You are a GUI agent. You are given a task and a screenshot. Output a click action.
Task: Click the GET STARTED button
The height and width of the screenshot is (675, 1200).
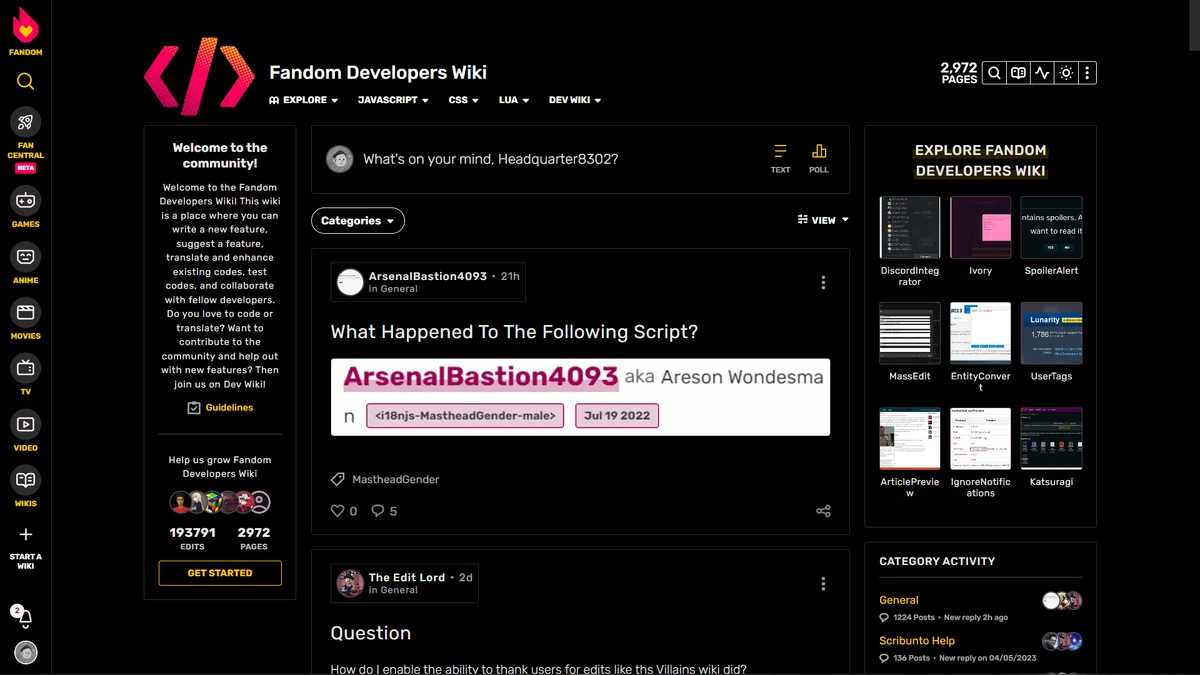(219, 573)
